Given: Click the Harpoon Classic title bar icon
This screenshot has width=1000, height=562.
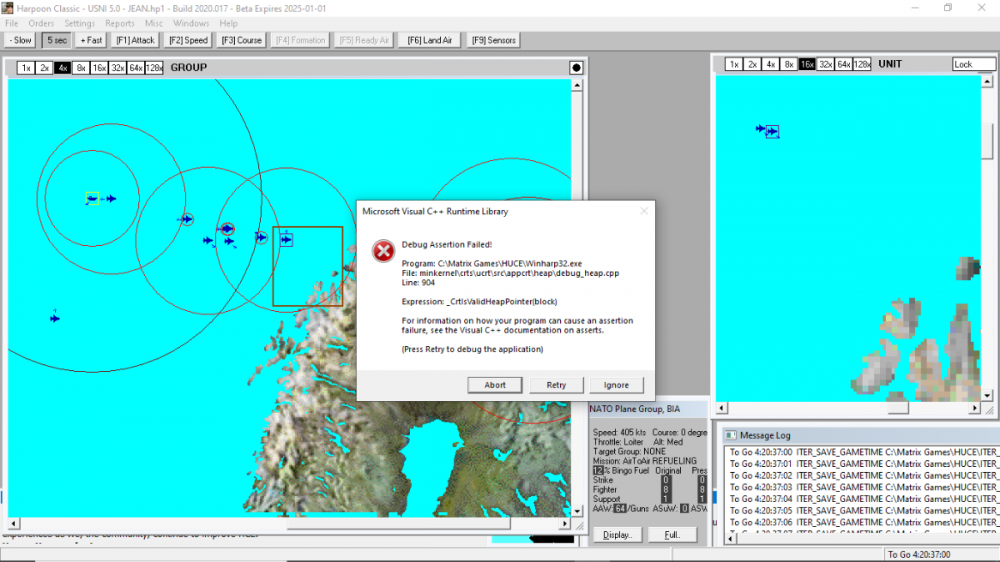Looking at the screenshot, I should tap(7, 8).
